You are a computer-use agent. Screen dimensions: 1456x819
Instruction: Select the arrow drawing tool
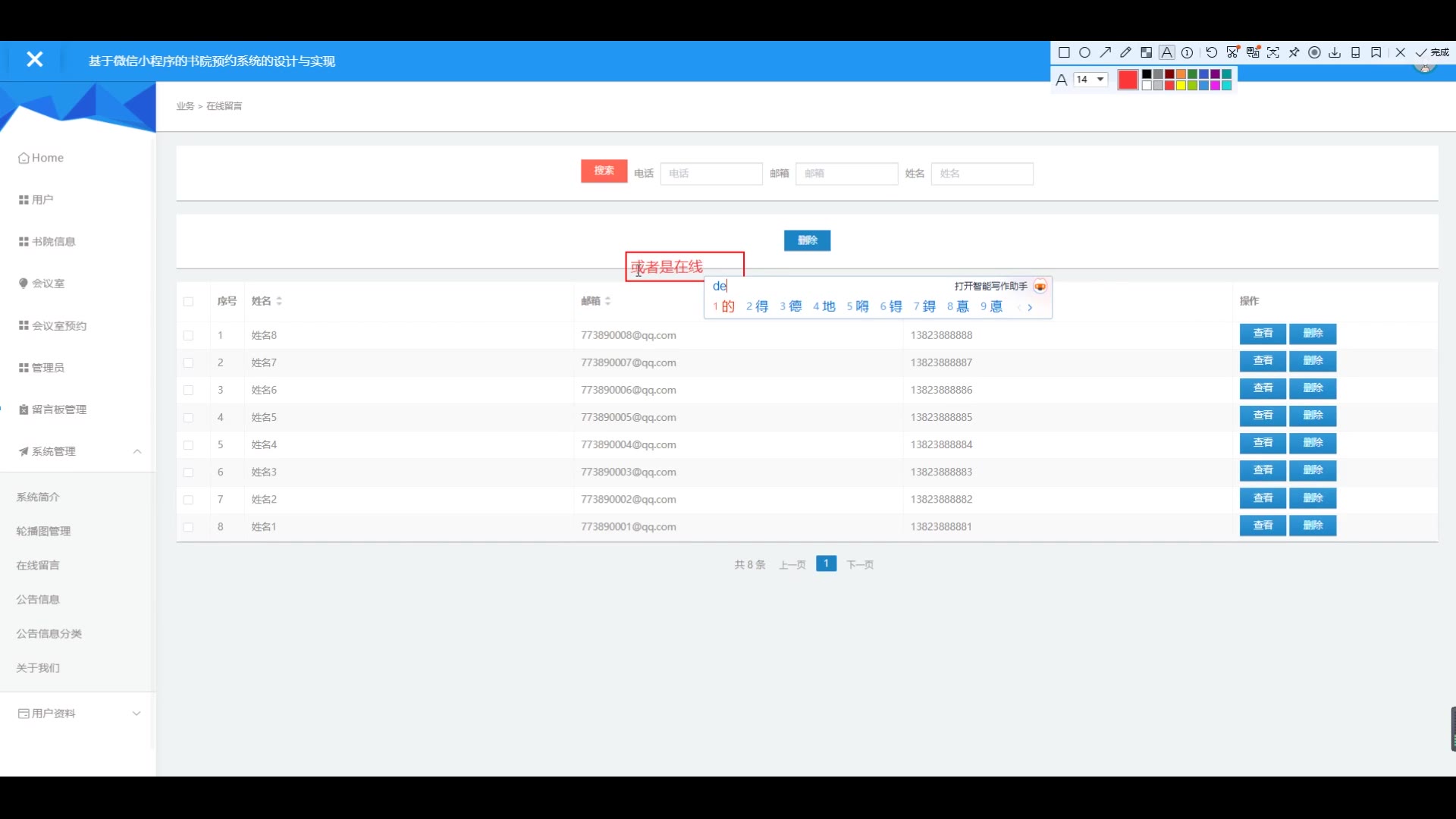click(1106, 53)
